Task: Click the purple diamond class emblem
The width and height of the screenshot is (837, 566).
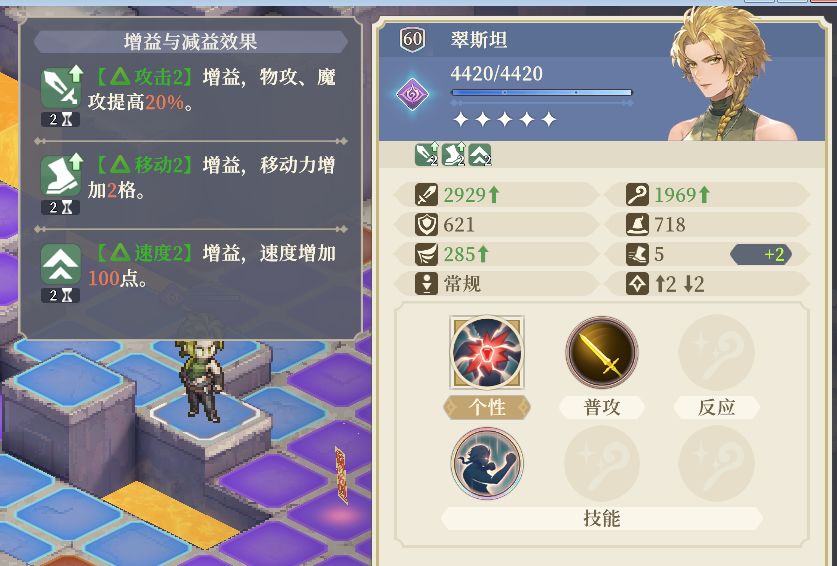Action: pyautogui.click(x=412, y=95)
